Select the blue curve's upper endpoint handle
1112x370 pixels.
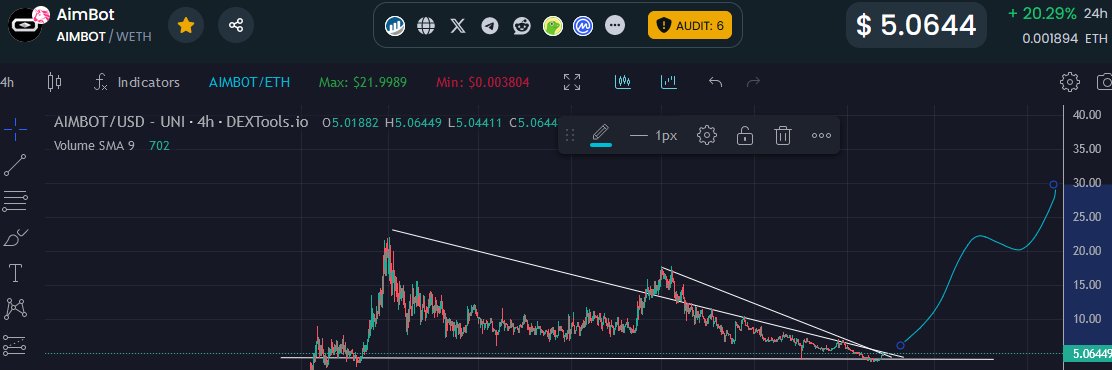coord(1053,184)
